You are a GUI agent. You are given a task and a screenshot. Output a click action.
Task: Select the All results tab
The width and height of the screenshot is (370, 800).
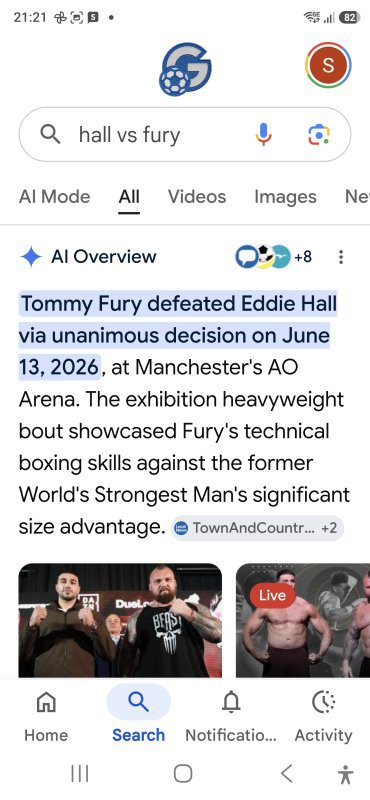[129, 196]
